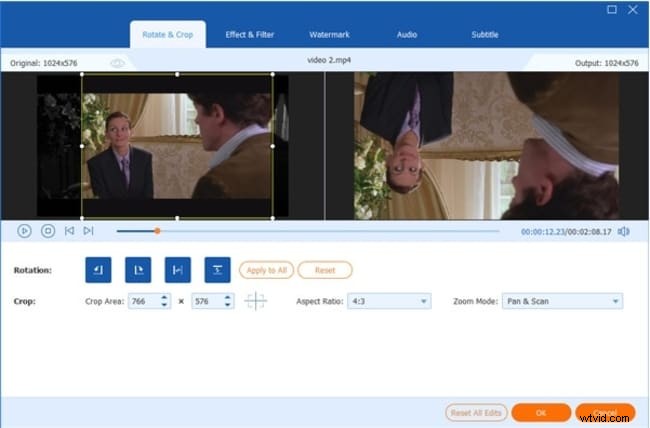Center the crop area with the crosshair icon

256,301
